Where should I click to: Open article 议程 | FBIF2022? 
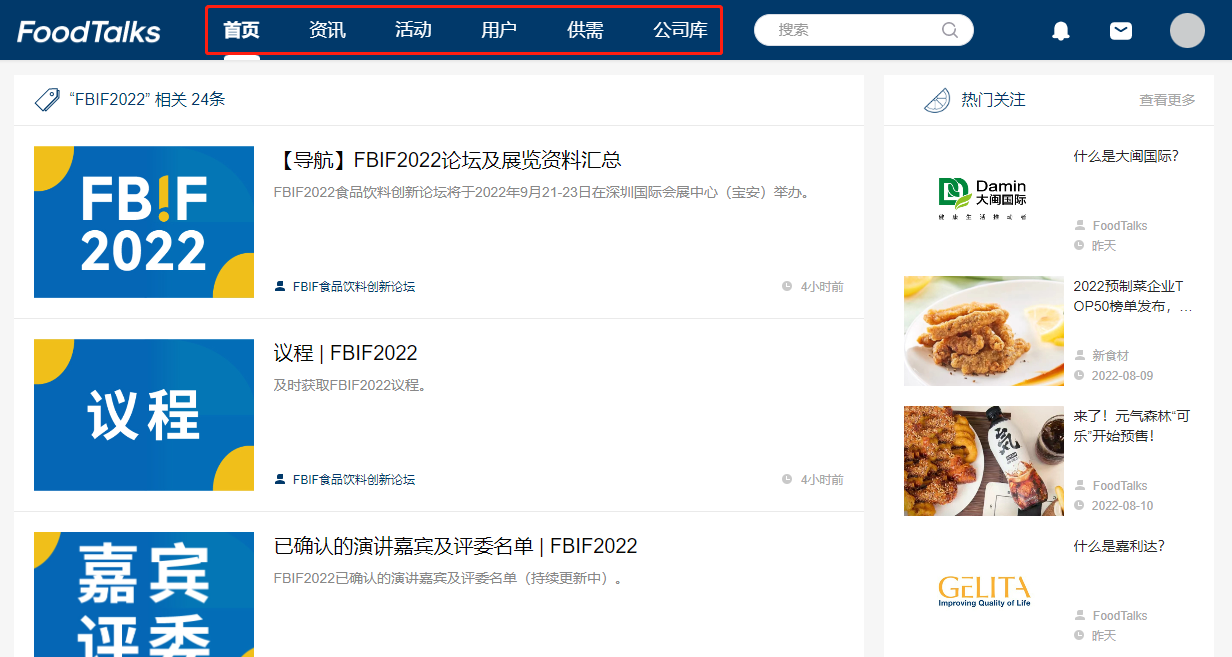[x=345, y=353]
